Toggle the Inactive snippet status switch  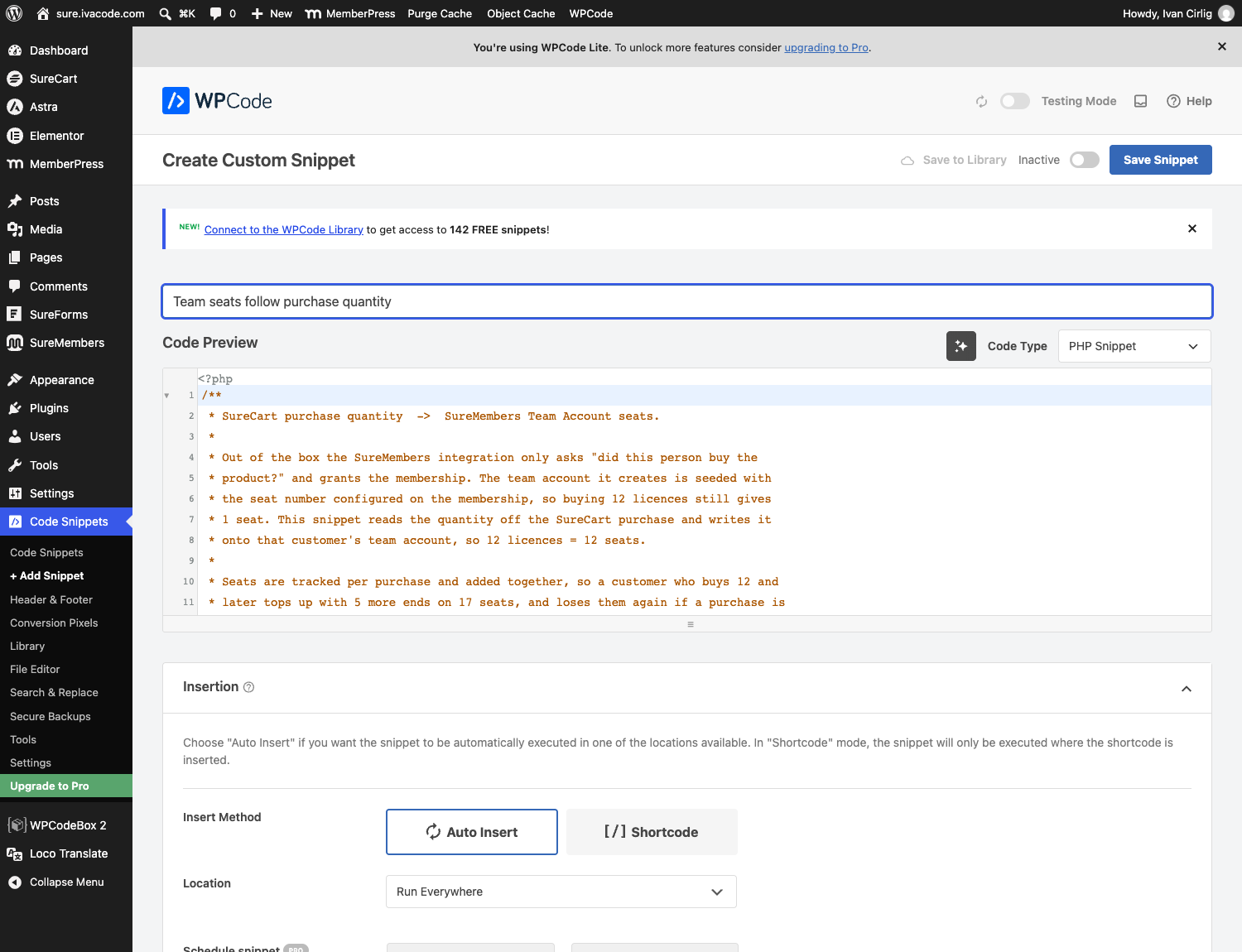click(1085, 160)
